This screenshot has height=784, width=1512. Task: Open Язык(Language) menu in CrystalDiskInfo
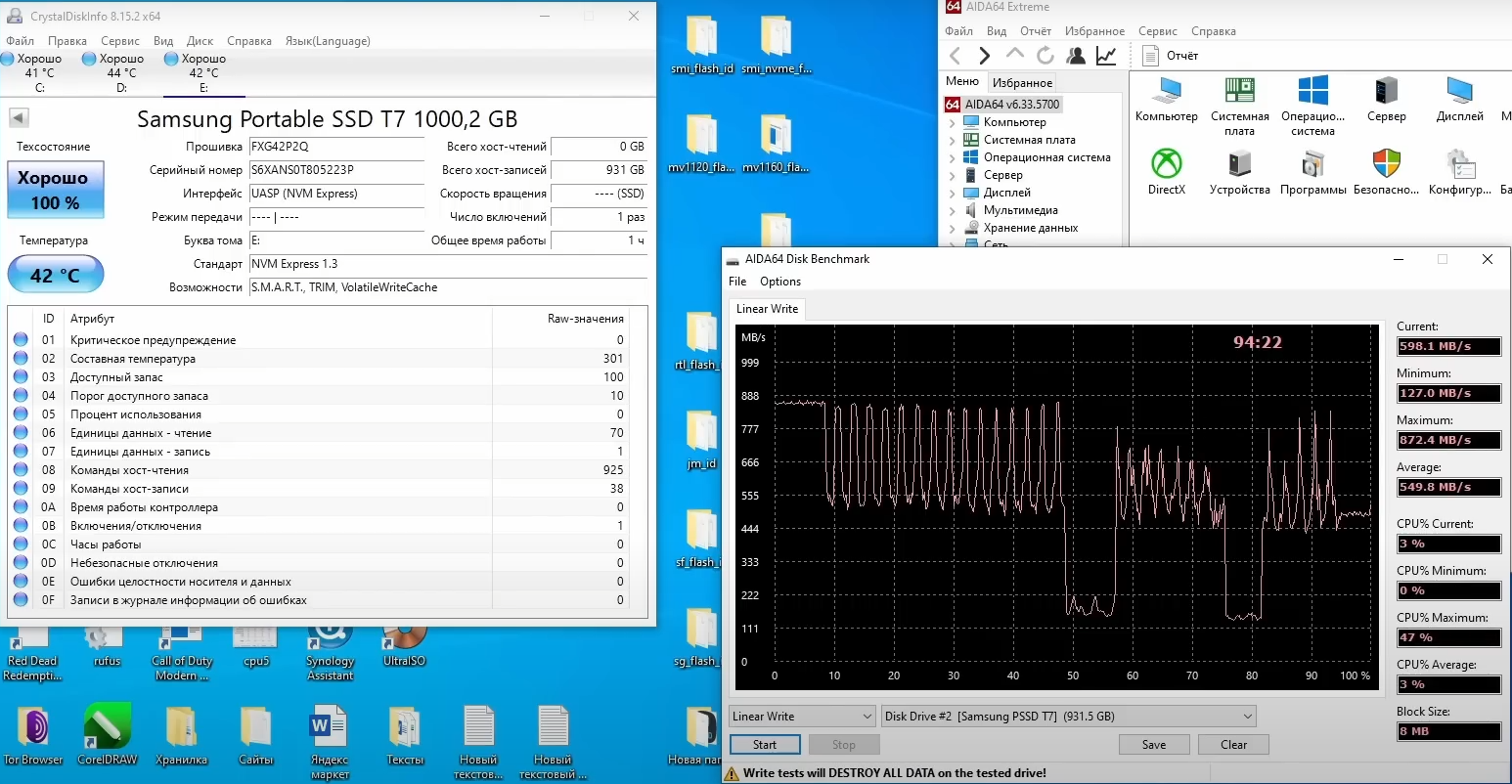[328, 41]
